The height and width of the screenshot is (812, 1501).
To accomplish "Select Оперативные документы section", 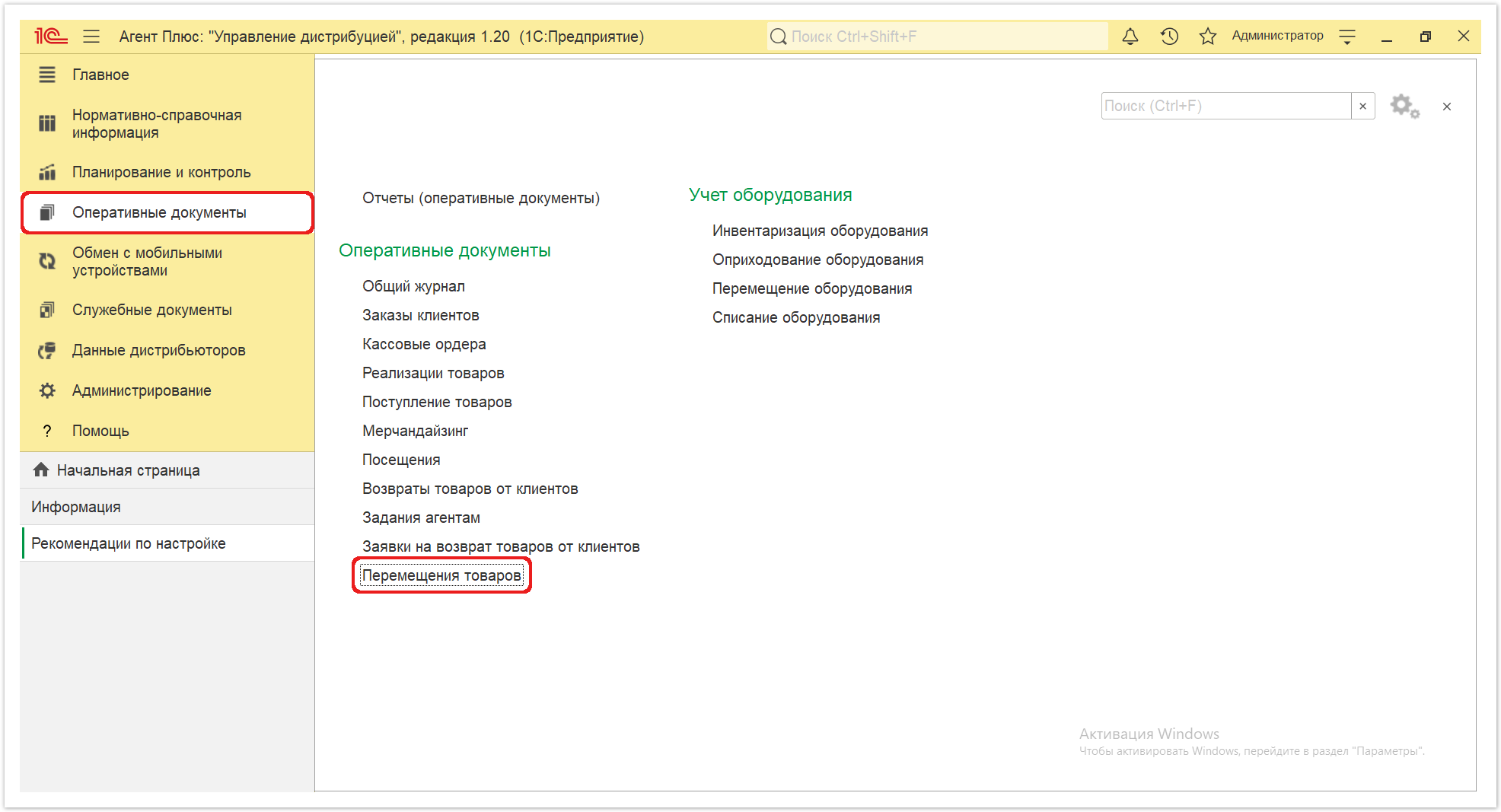I will coord(167,212).
